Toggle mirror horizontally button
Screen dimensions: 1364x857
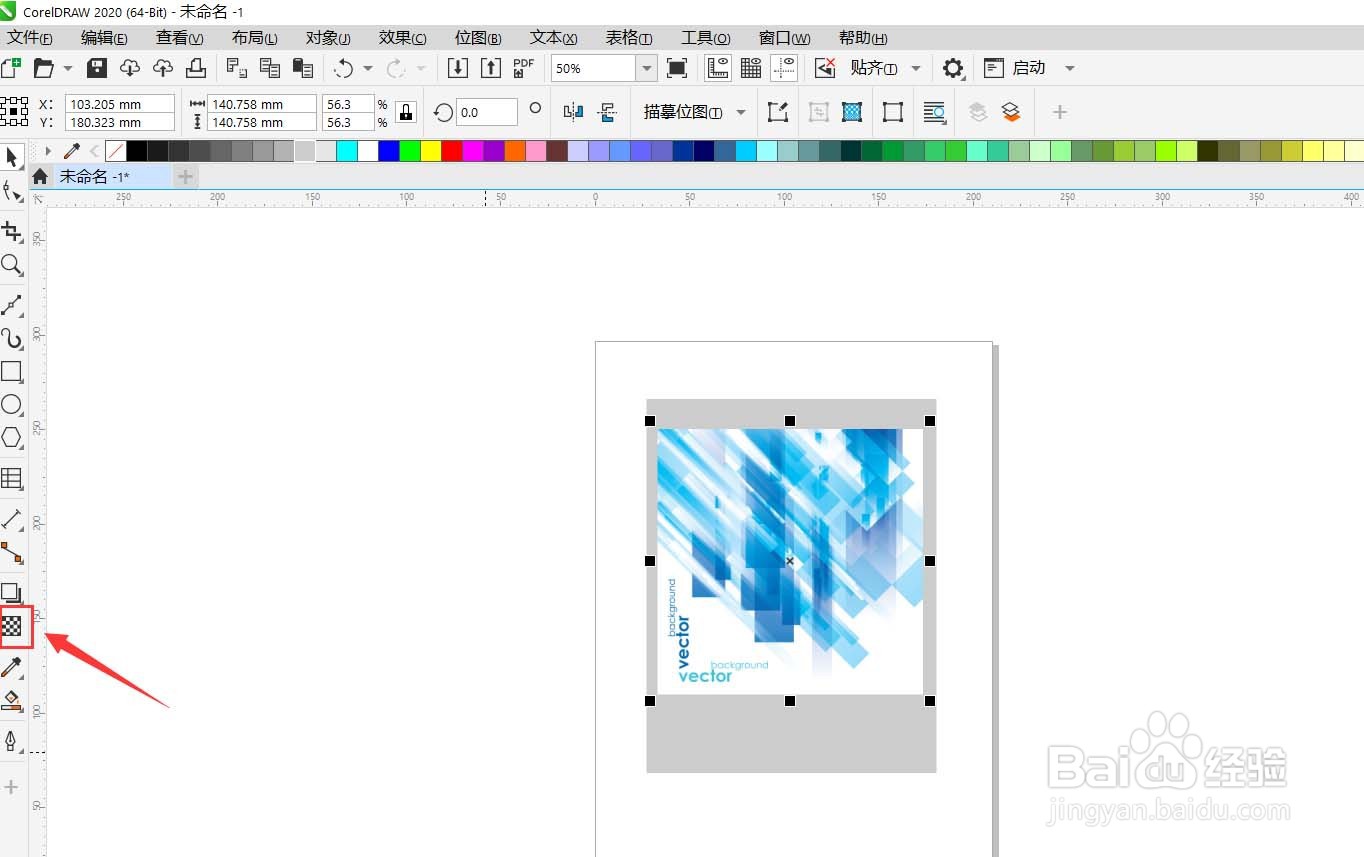click(x=573, y=112)
